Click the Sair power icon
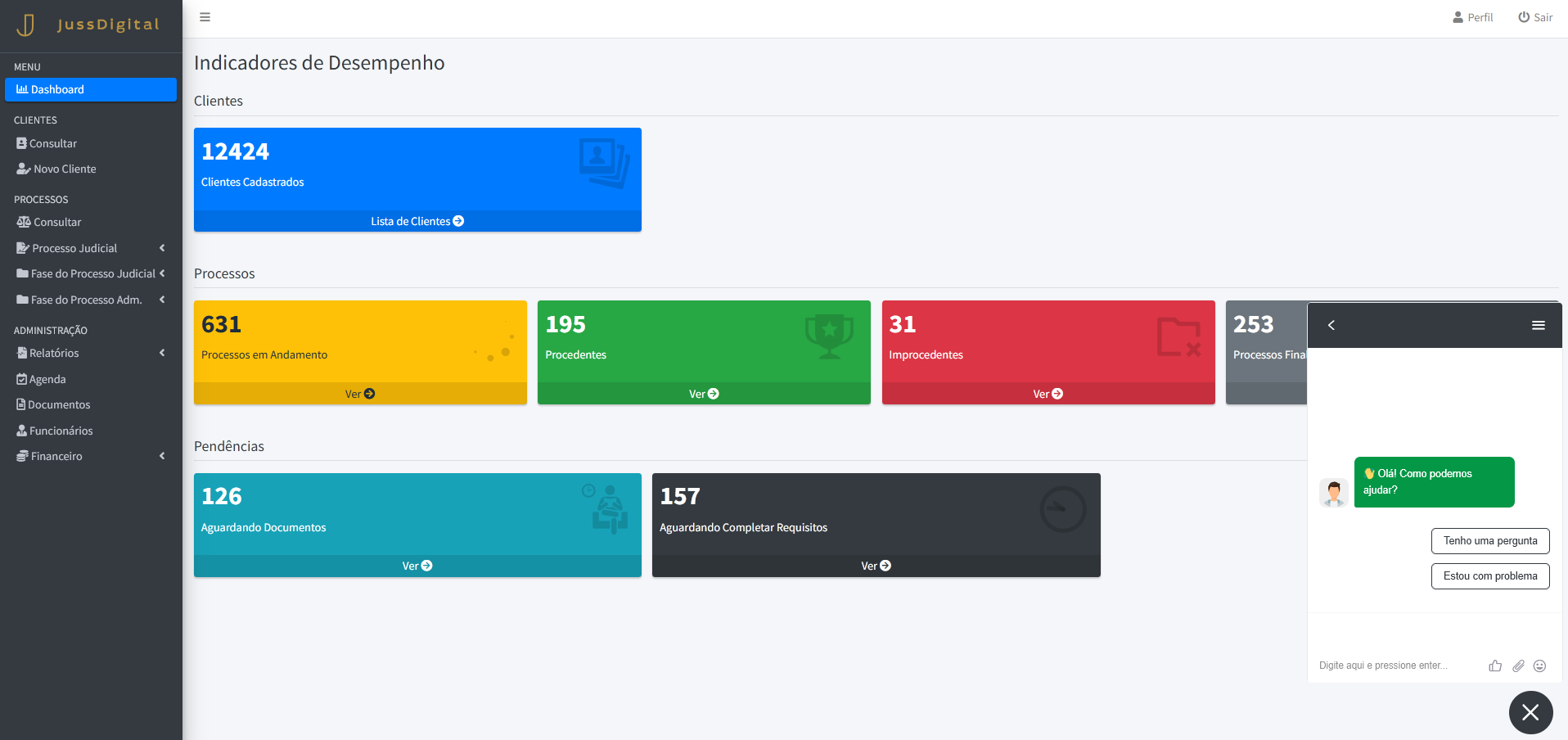The width and height of the screenshot is (1568, 740). [1524, 17]
